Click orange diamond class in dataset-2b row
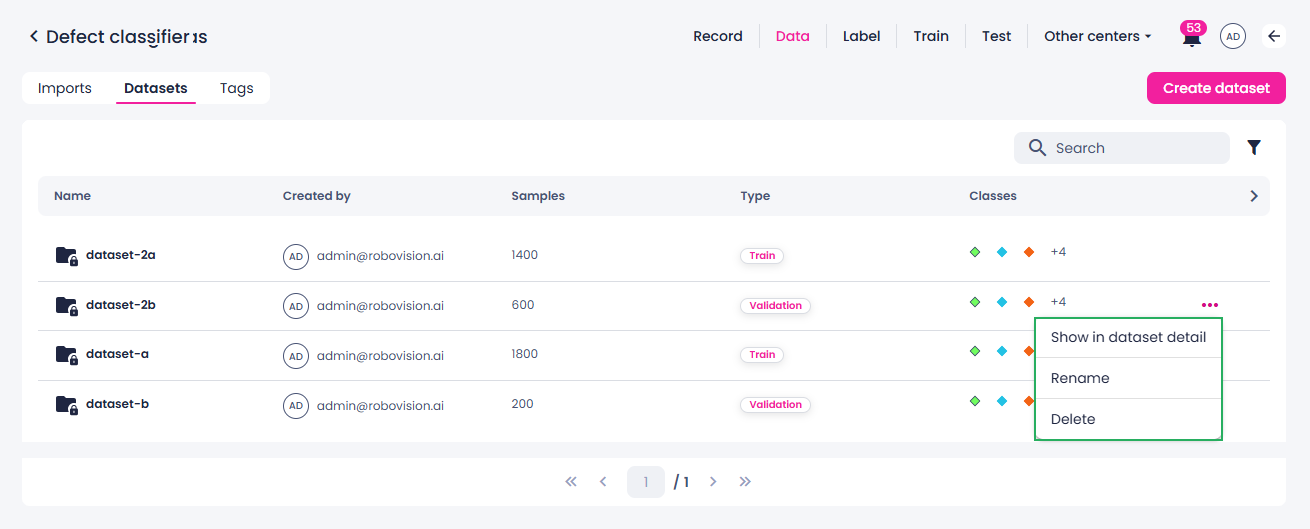Image resolution: width=1310 pixels, height=529 pixels. tap(1029, 302)
